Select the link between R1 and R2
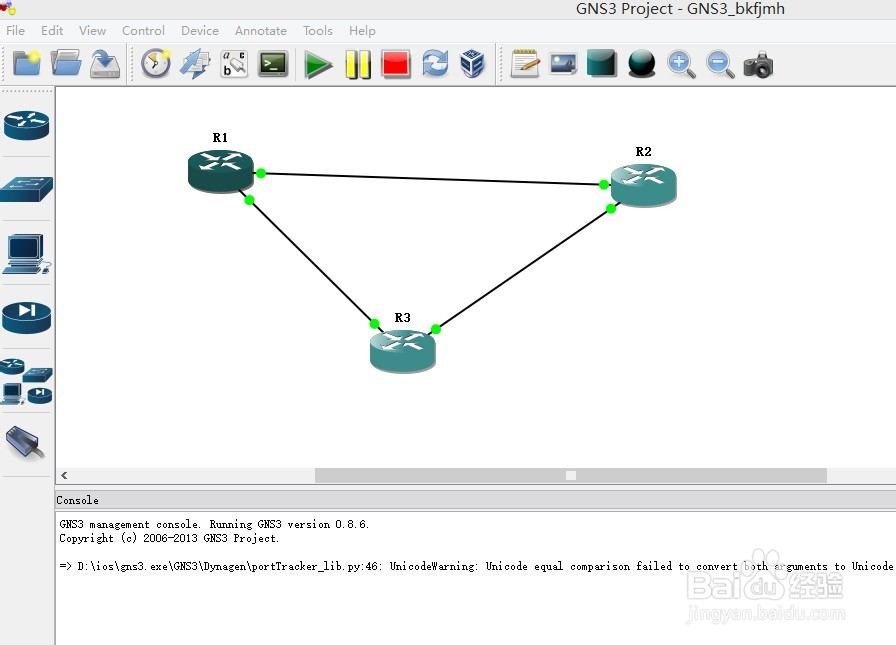896x645 pixels. point(432,179)
